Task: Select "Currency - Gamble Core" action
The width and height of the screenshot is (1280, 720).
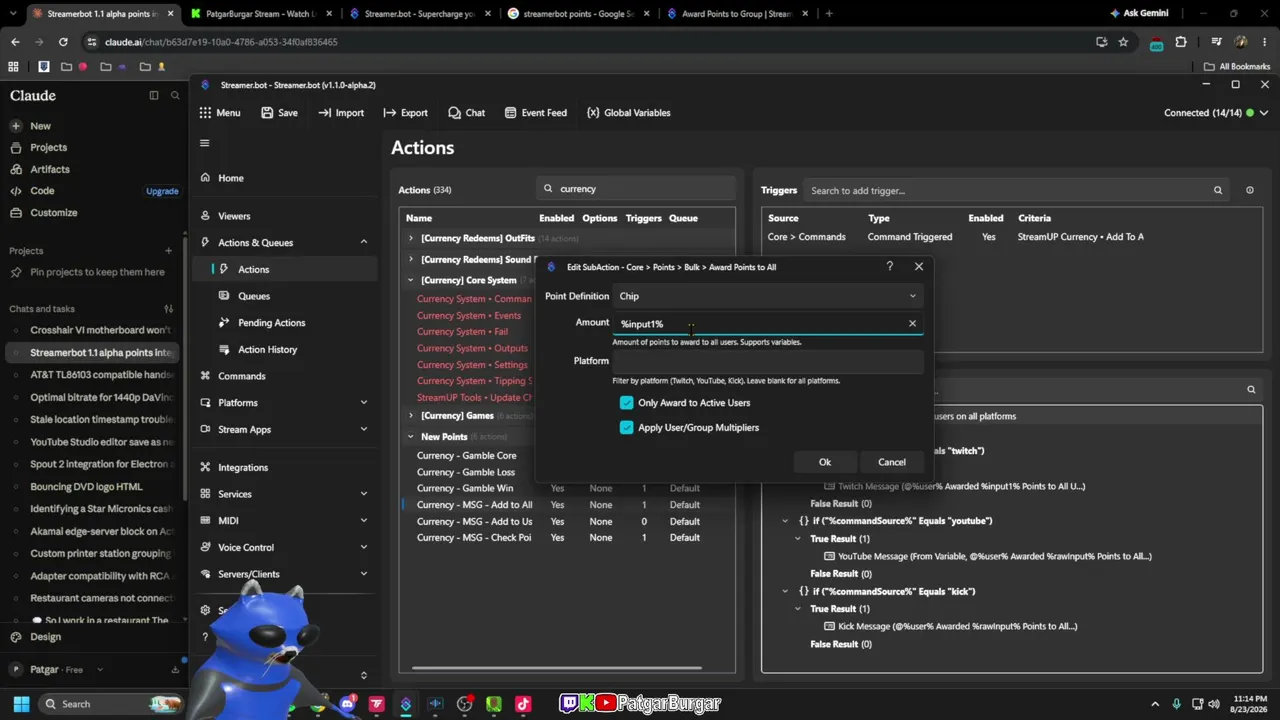Action: pyautogui.click(x=467, y=456)
